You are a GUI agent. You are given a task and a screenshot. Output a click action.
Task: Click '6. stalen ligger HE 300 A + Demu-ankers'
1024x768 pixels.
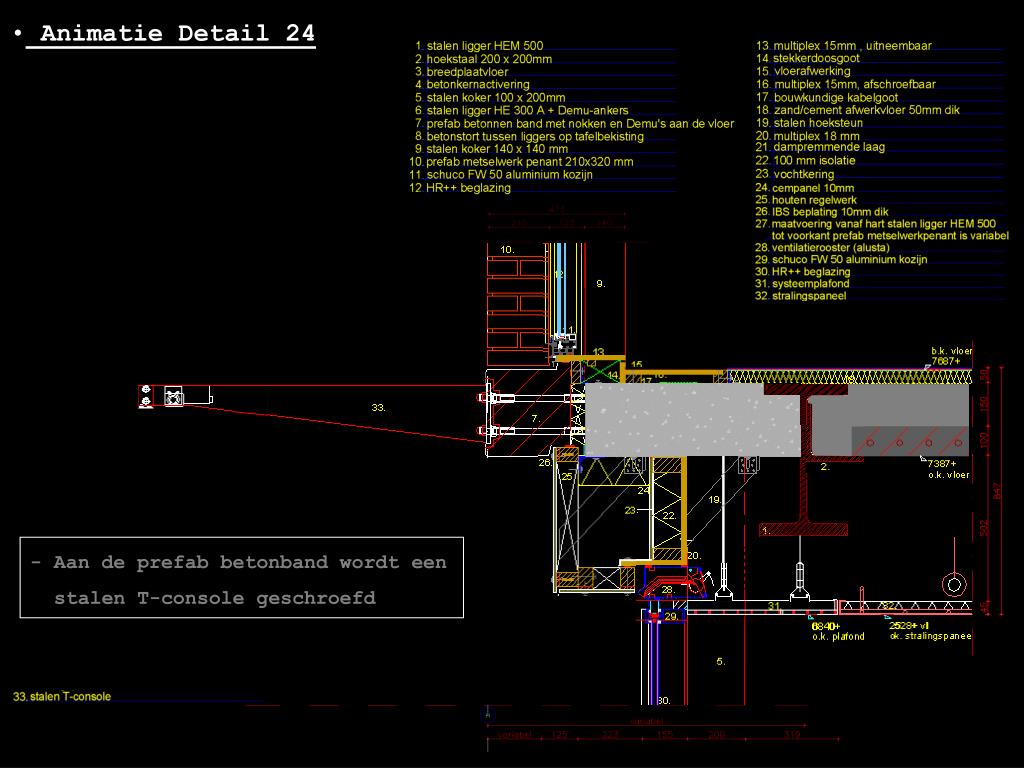(x=521, y=110)
